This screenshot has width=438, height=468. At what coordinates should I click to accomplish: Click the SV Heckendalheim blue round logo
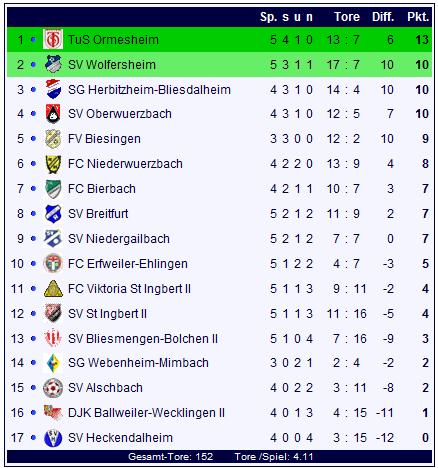tap(53, 438)
